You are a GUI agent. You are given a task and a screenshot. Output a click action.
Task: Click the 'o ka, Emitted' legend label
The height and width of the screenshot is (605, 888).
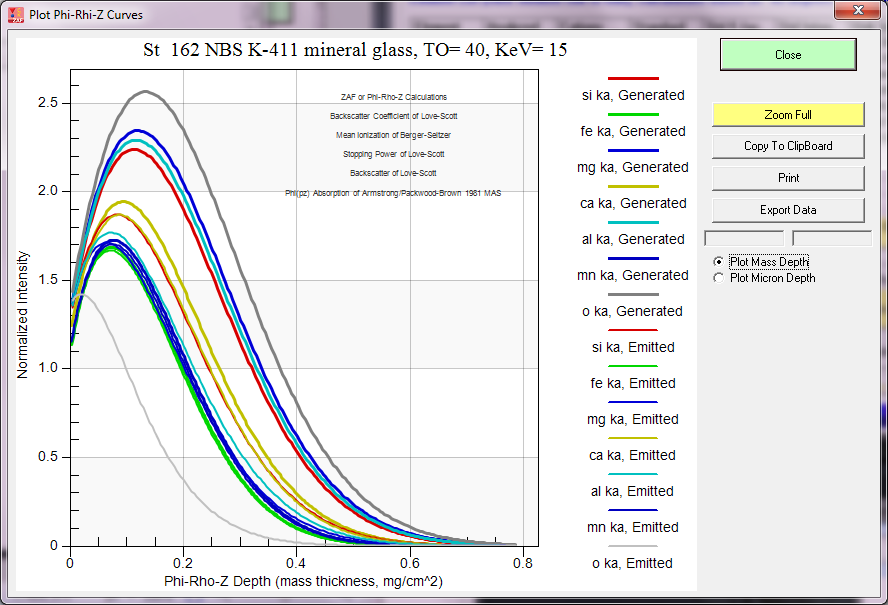[x=633, y=563]
